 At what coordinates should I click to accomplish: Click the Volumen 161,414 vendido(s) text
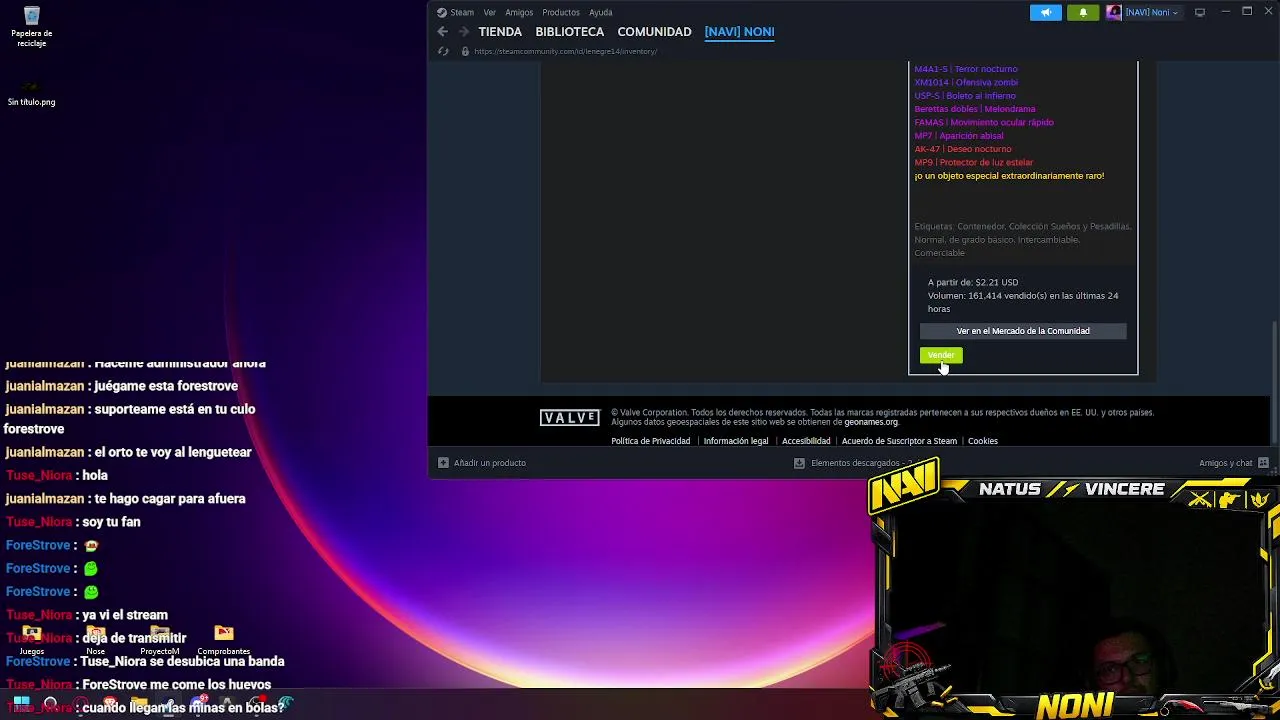(x=1023, y=302)
